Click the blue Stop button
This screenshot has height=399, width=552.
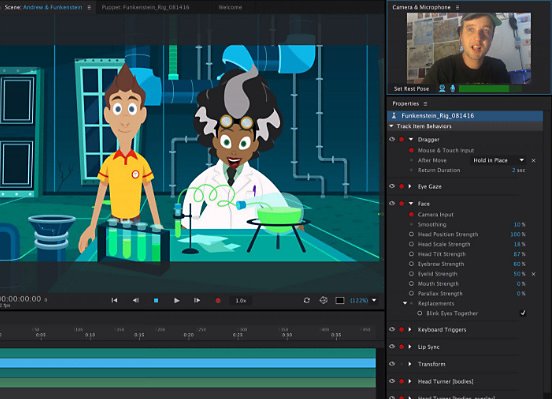[156, 300]
